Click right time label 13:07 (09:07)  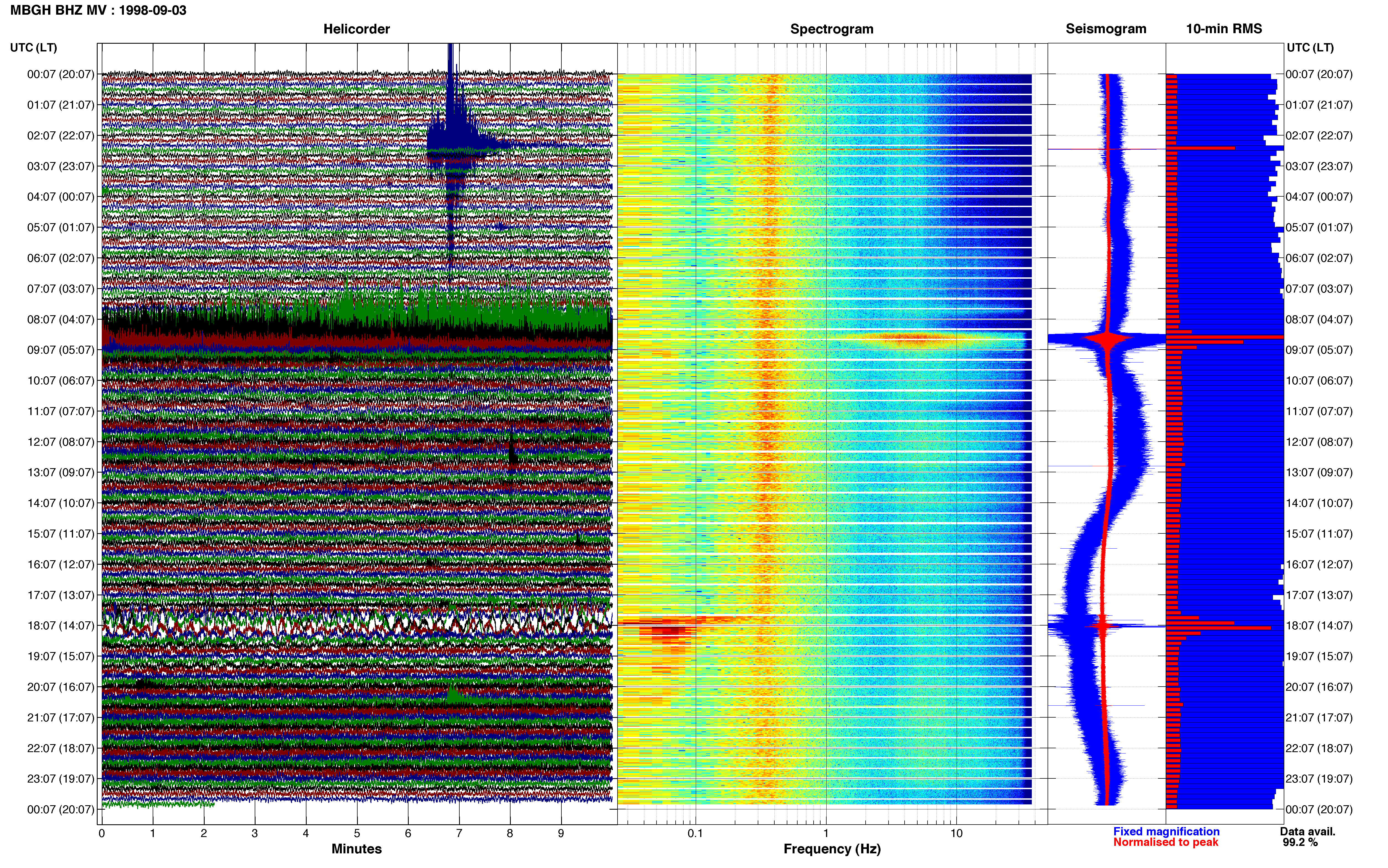click(1319, 473)
